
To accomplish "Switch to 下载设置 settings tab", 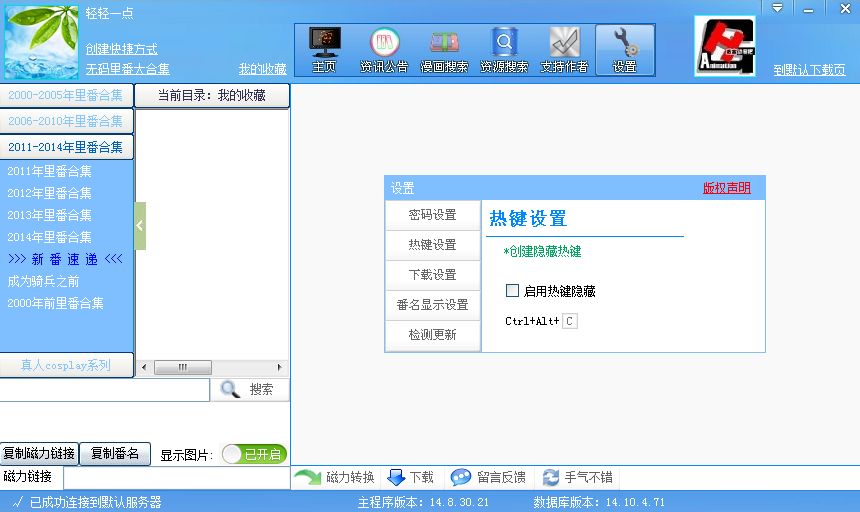I will [432, 275].
